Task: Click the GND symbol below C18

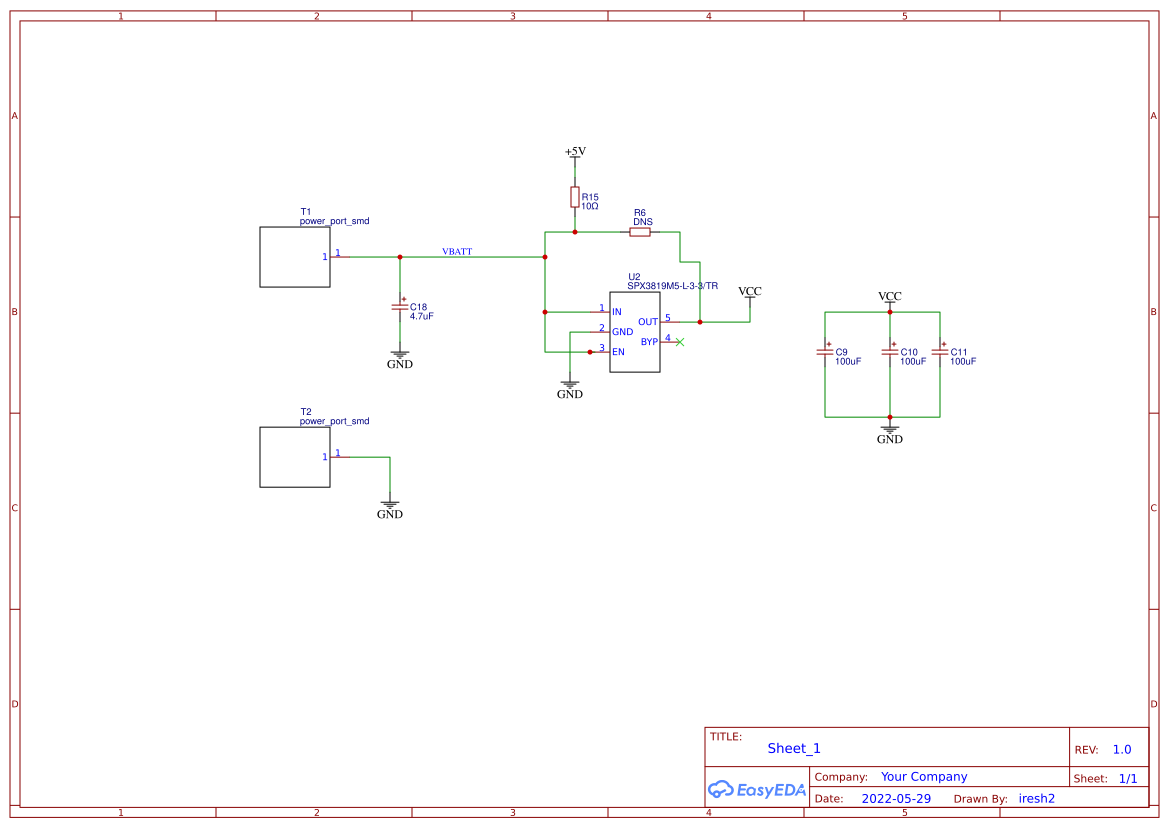Action: (399, 357)
